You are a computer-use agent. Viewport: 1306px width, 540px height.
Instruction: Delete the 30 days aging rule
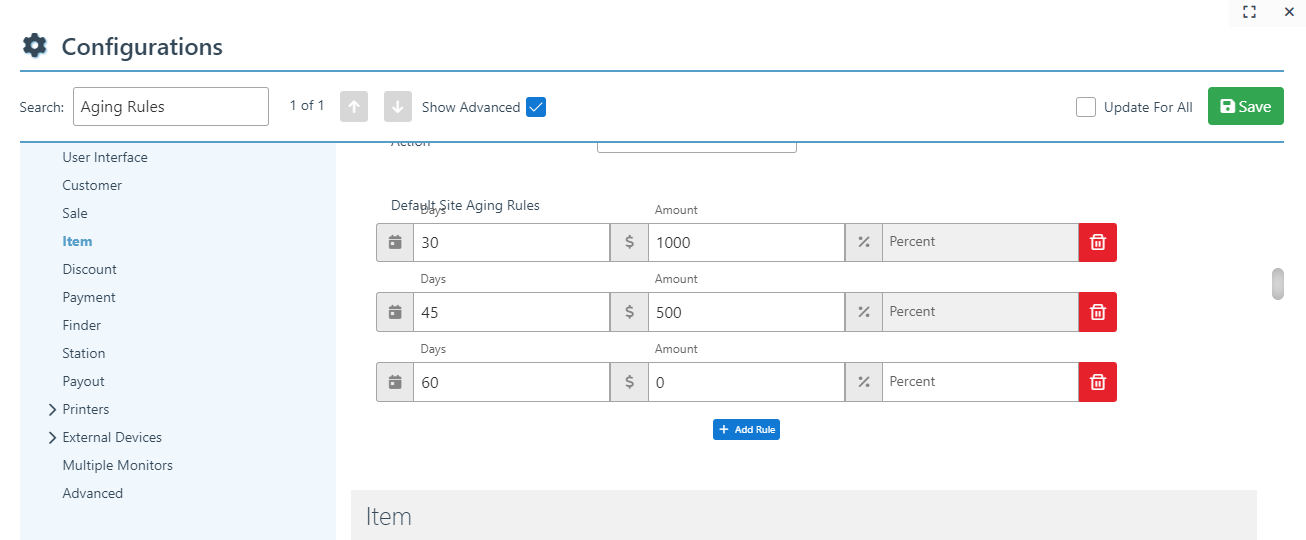(x=1097, y=242)
